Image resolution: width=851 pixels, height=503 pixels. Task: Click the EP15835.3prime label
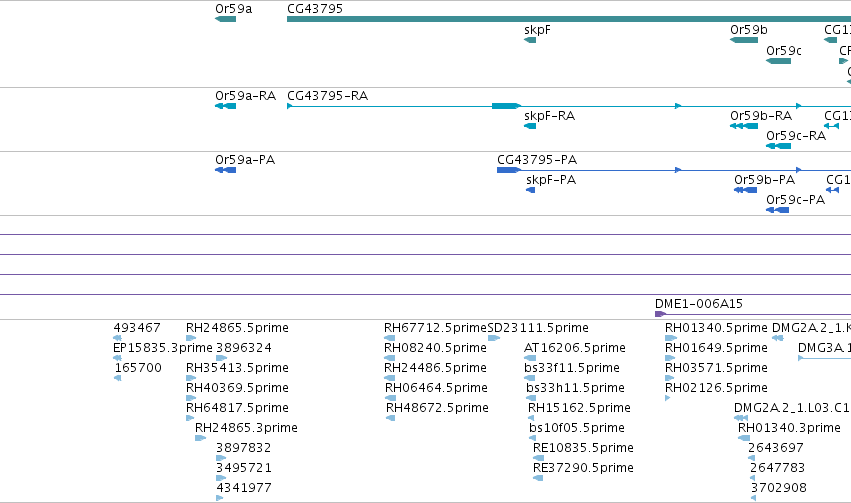tap(163, 348)
